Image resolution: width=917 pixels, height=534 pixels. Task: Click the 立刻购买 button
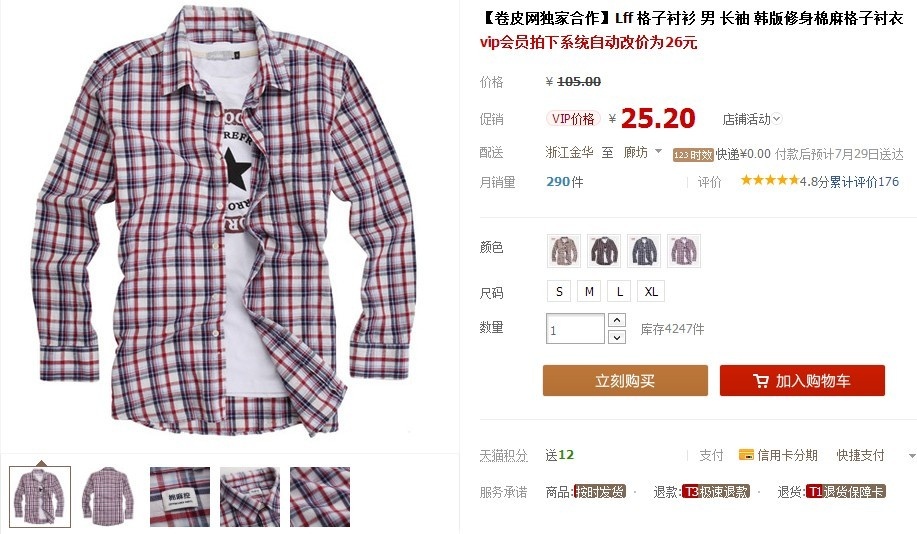[x=625, y=381]
